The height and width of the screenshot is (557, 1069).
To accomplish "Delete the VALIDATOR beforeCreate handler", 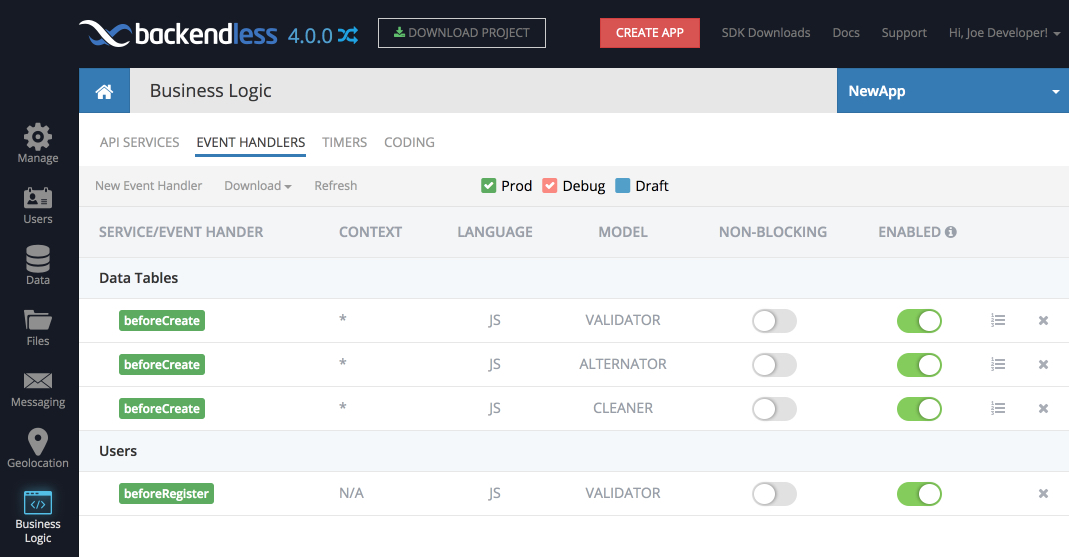I will click(1043, 320).
